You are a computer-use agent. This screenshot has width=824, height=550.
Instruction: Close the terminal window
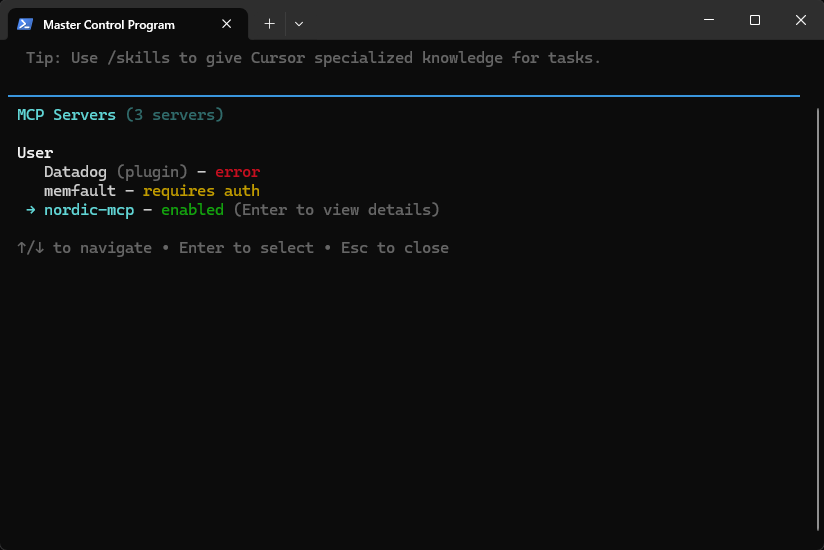pyautogui.click(x=800, y=20)
